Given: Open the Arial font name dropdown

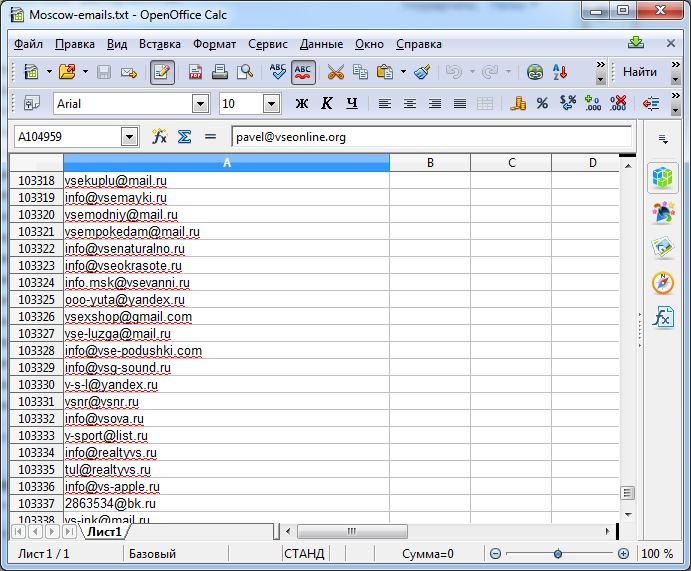Looking at the screenshot, I should click(x=200, y=104).
